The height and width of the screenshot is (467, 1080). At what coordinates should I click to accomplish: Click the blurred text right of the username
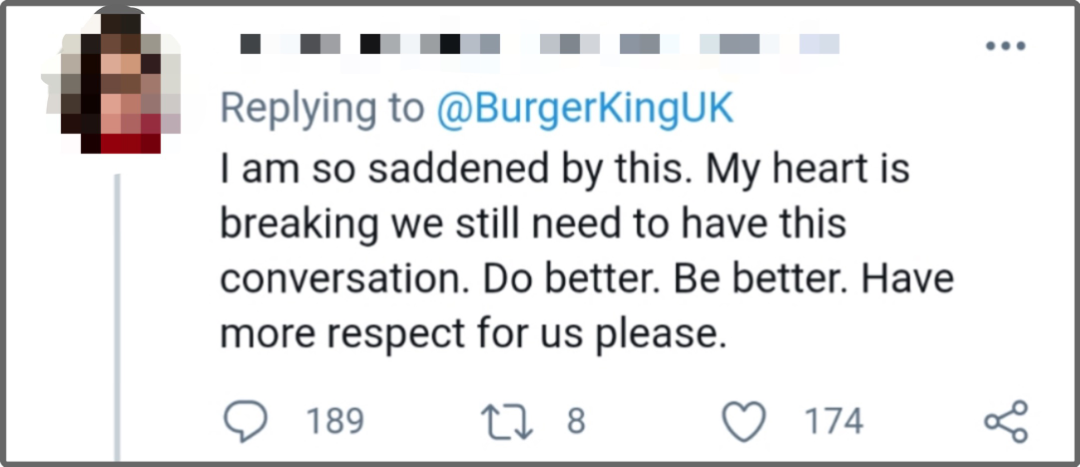click(x=690, y=45)
